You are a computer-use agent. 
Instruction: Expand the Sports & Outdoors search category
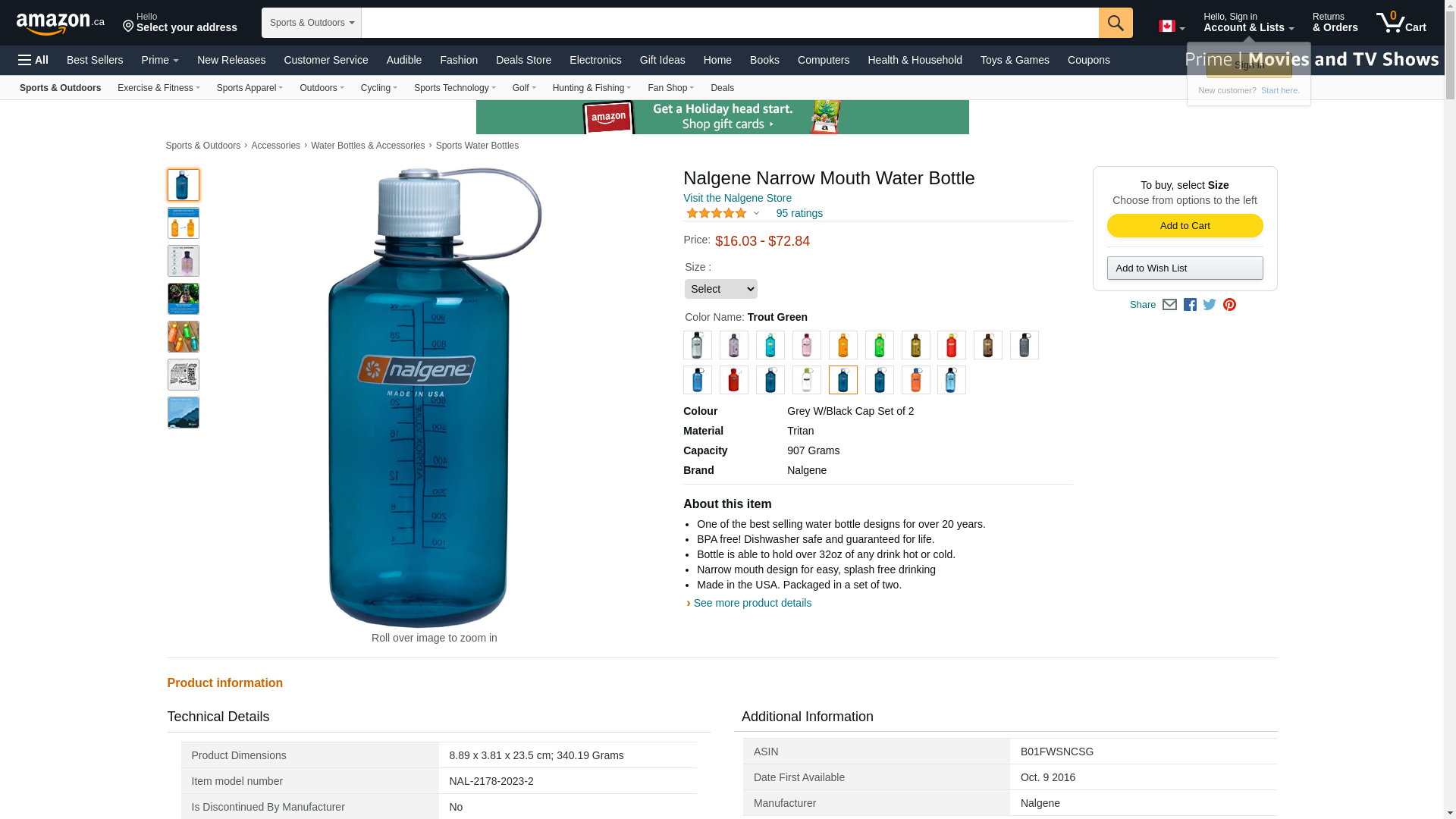pyautogui.click(x=312, y=23)
